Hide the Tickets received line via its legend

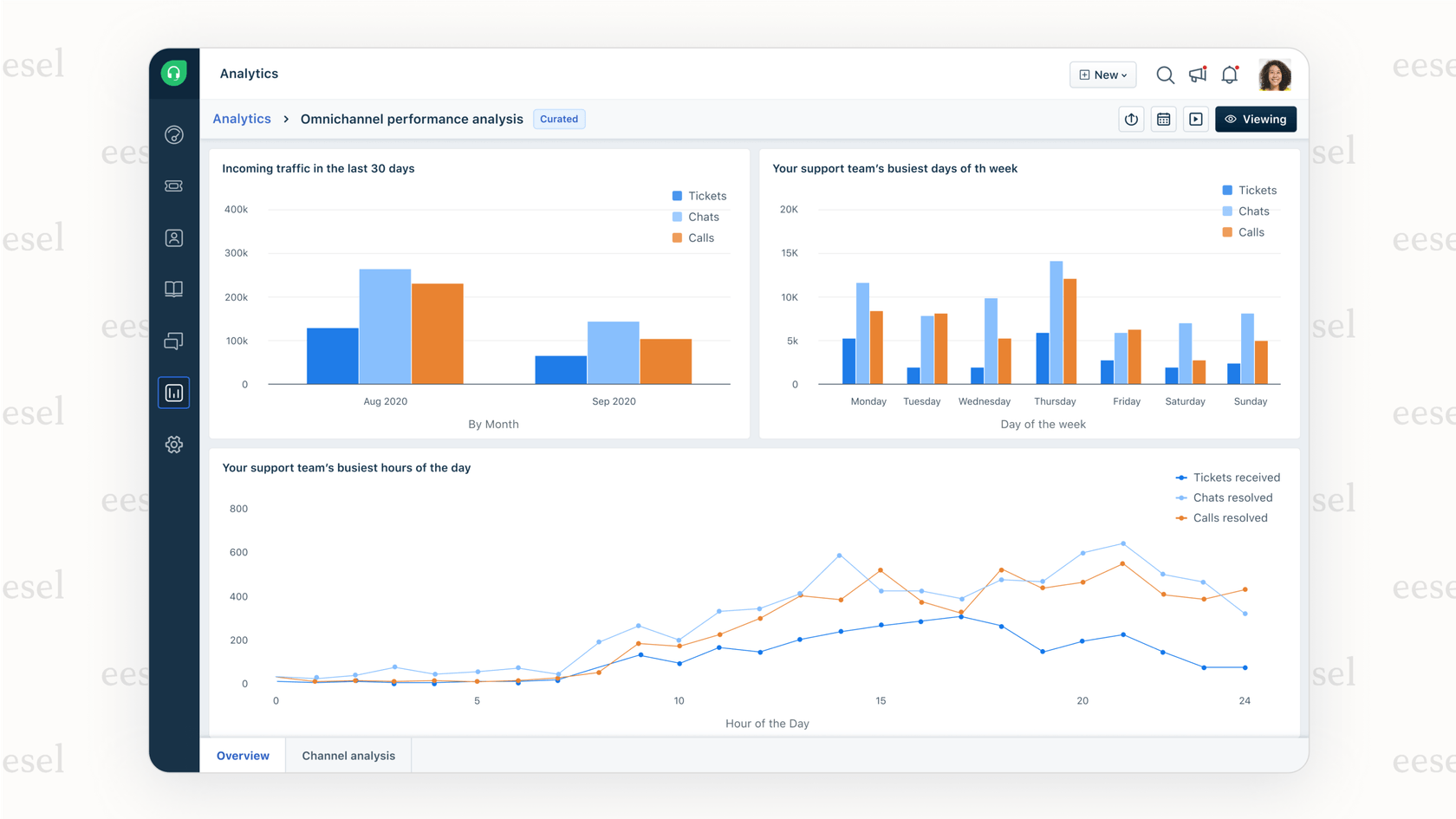[1228, 477]
